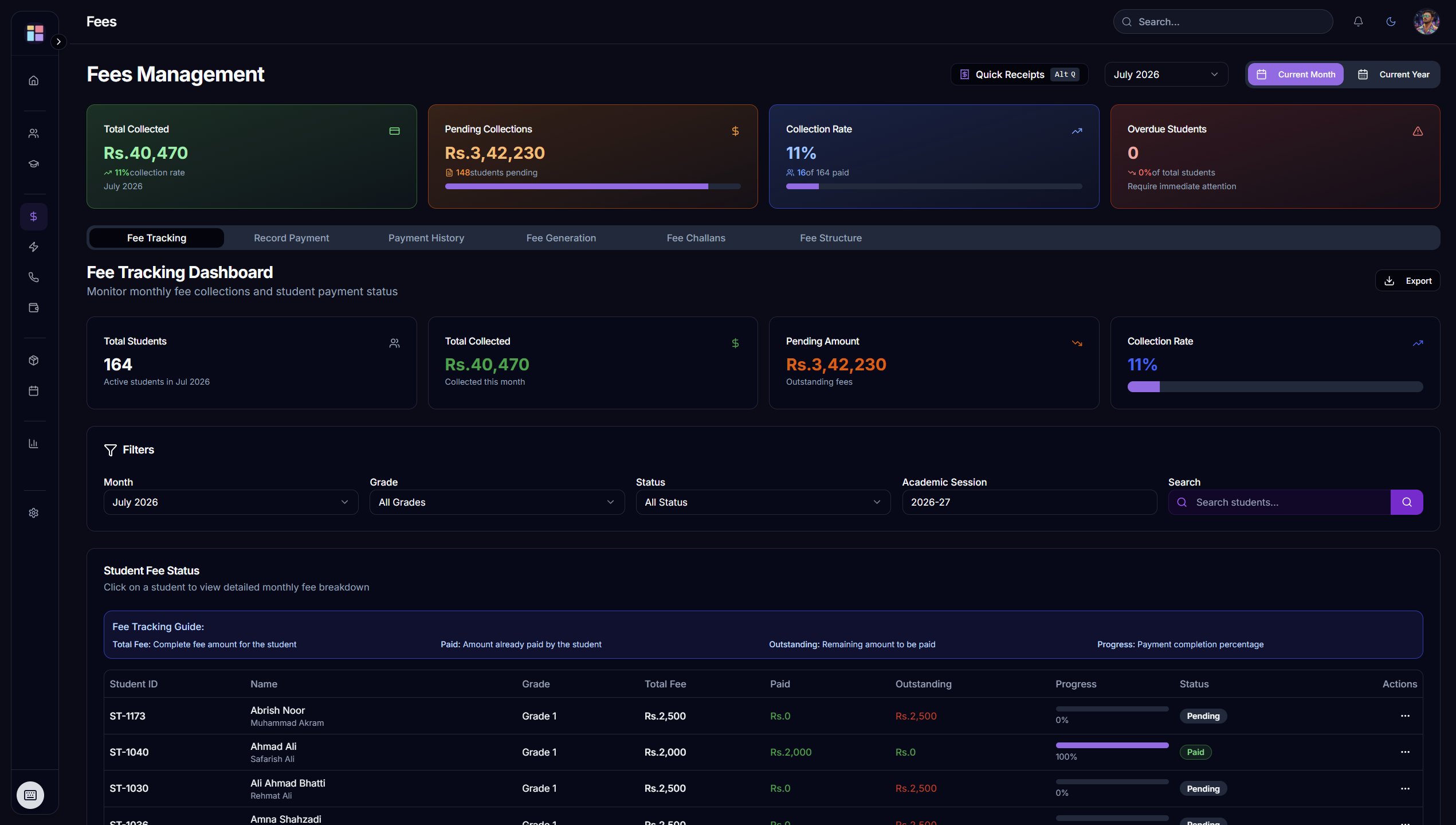Open actions menu for ST-1173
The height and width of the screenshot is (825, 1456).
coord(1405,715)
